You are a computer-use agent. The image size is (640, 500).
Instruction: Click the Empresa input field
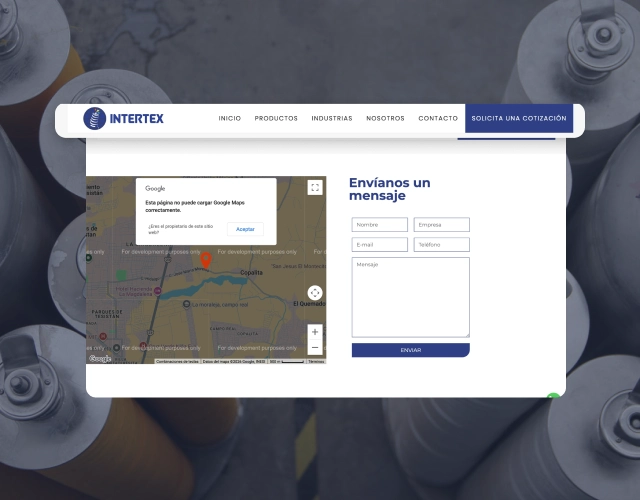click(442, 224)
